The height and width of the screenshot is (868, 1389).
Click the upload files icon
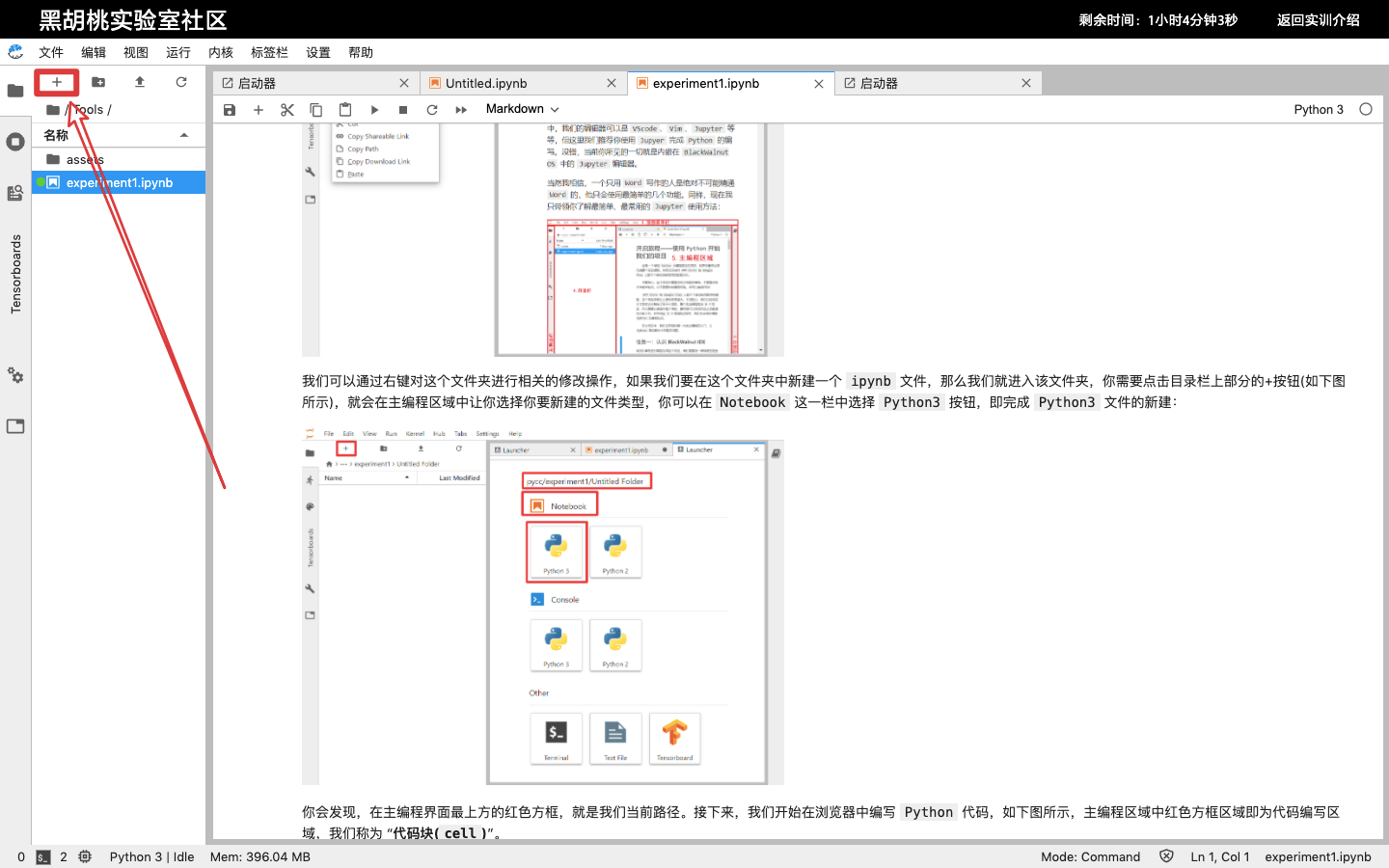(x=140, y=82)
